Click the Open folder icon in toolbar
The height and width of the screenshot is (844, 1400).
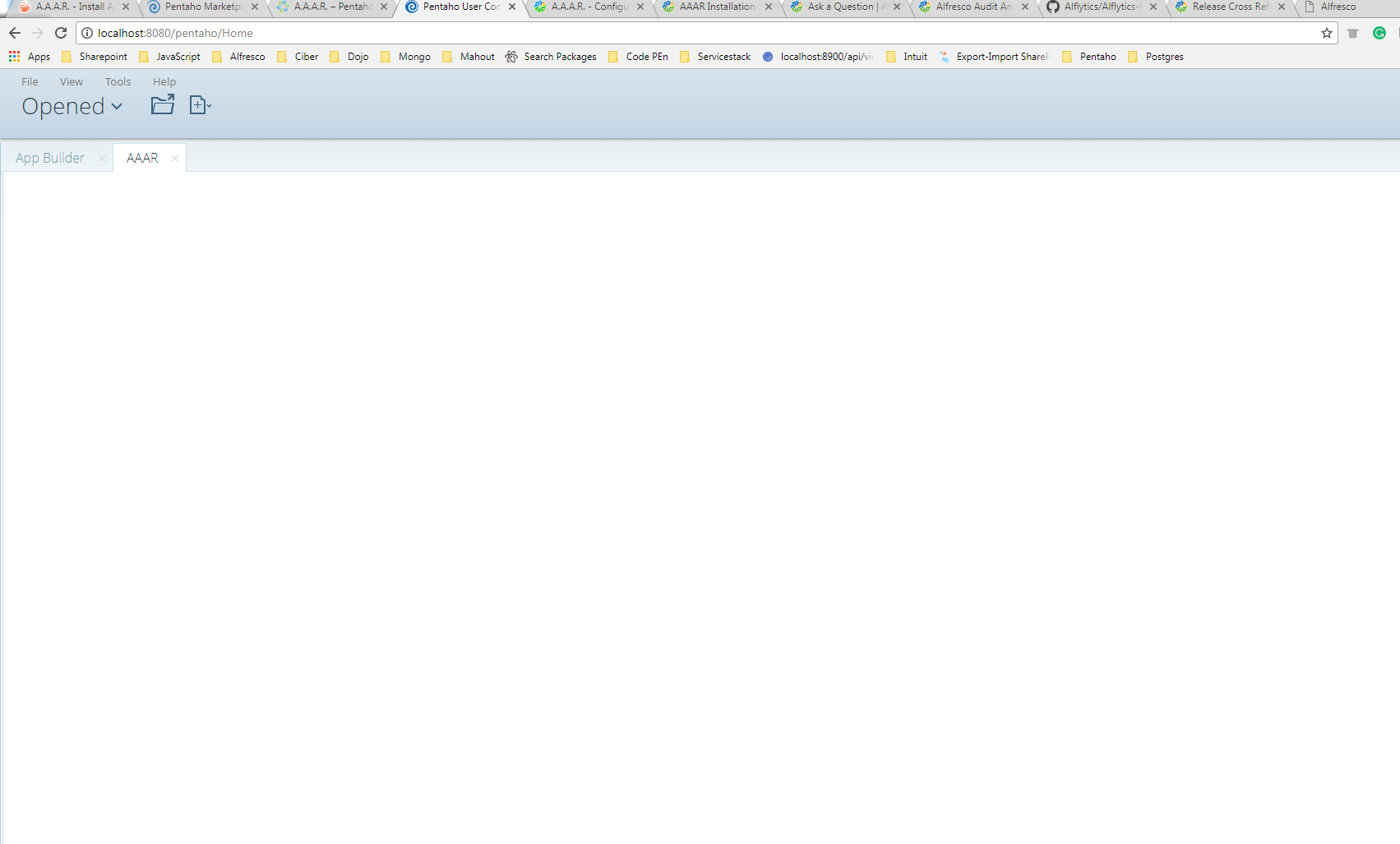162,105
